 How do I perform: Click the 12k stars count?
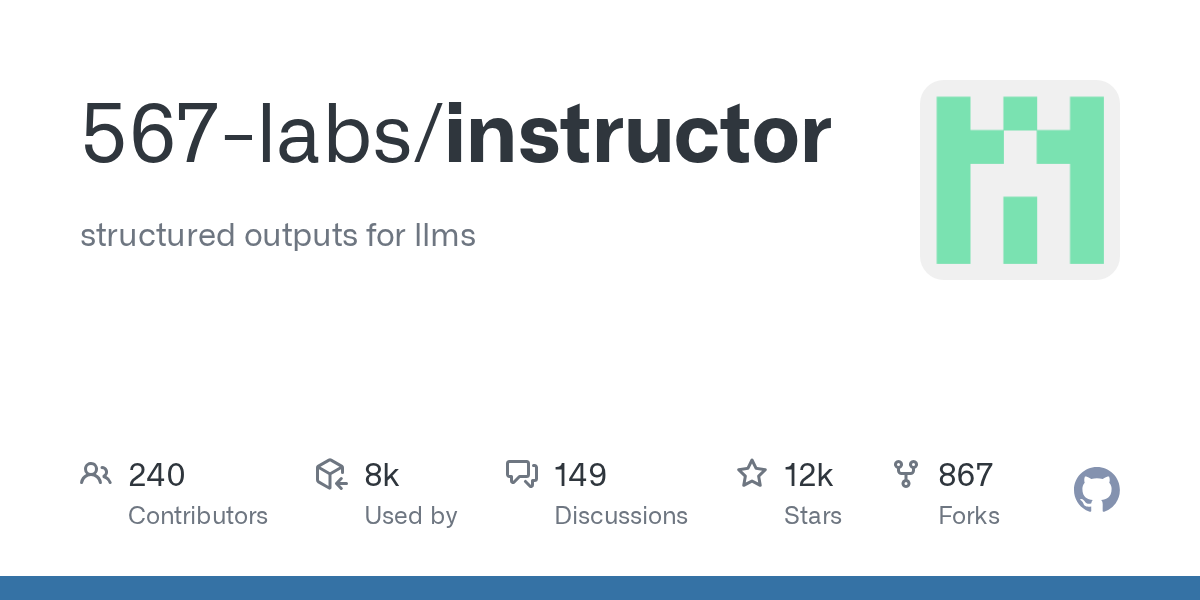[809, 475]
